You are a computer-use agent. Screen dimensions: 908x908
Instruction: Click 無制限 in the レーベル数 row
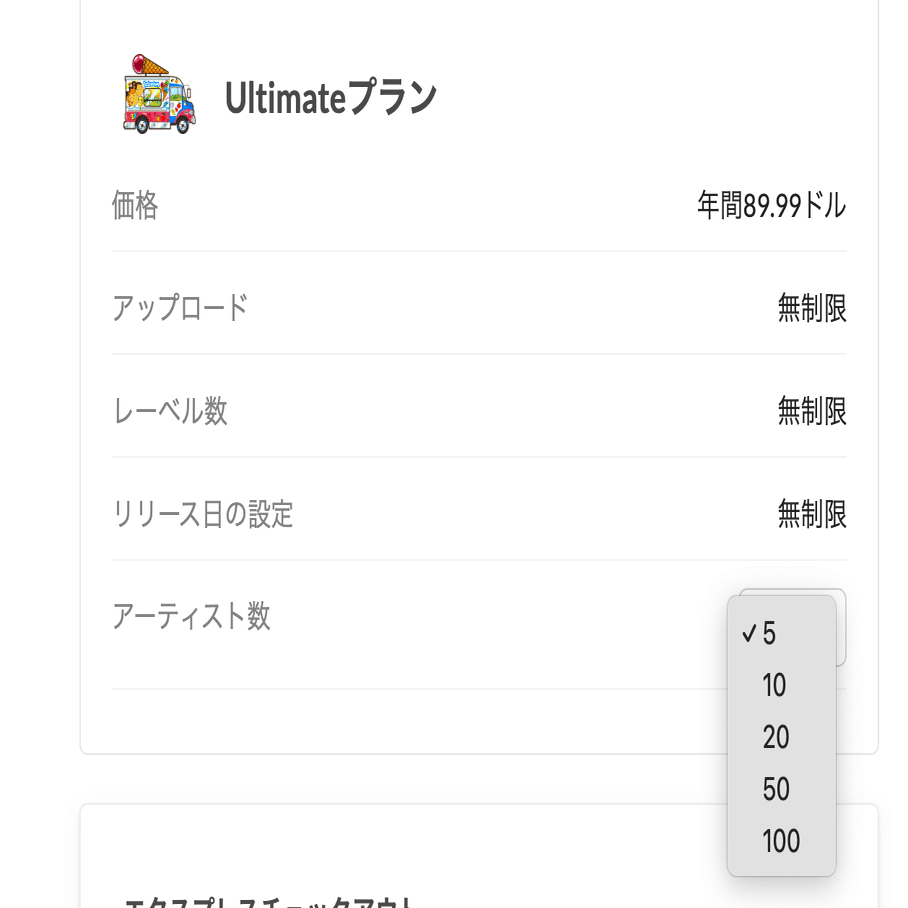812,411
